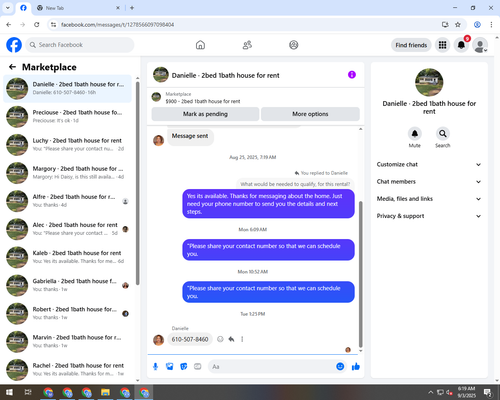This screenshot has height=400, width=500.
Task: Close the New Tab browser tab
Action: click(x=118, y=8)
